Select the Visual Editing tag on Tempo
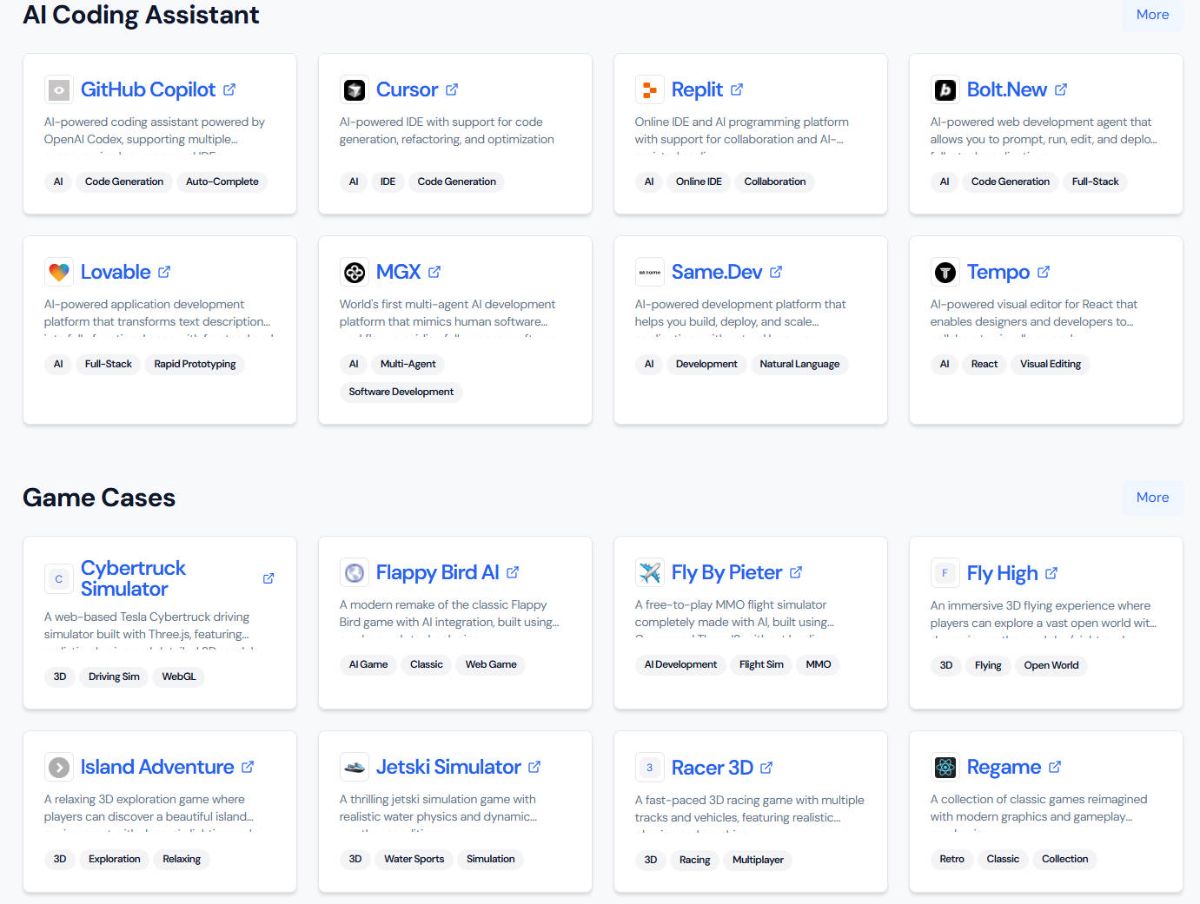This screenshot has width=1200, height=904. pyautogui.click(x=1050, y=364)
